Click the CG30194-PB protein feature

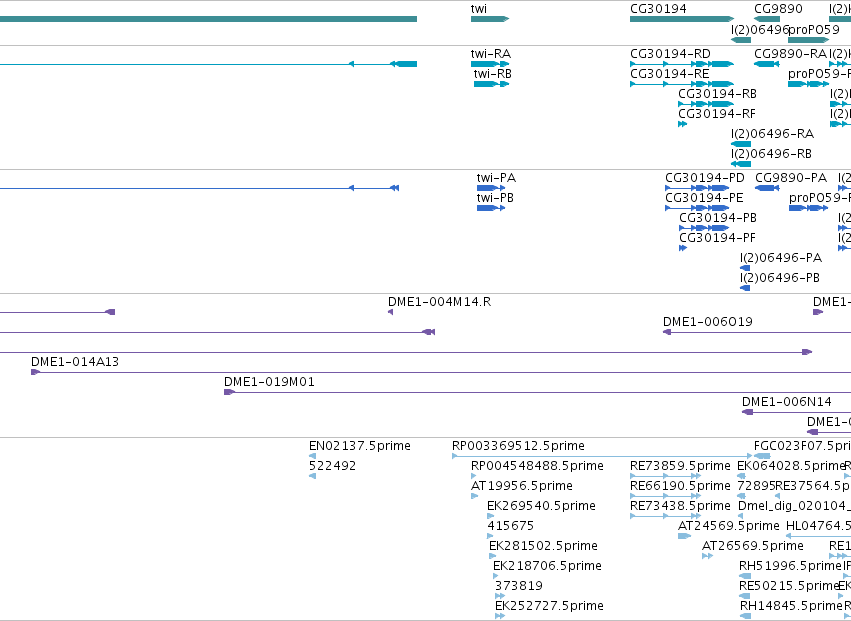point(704,229)
